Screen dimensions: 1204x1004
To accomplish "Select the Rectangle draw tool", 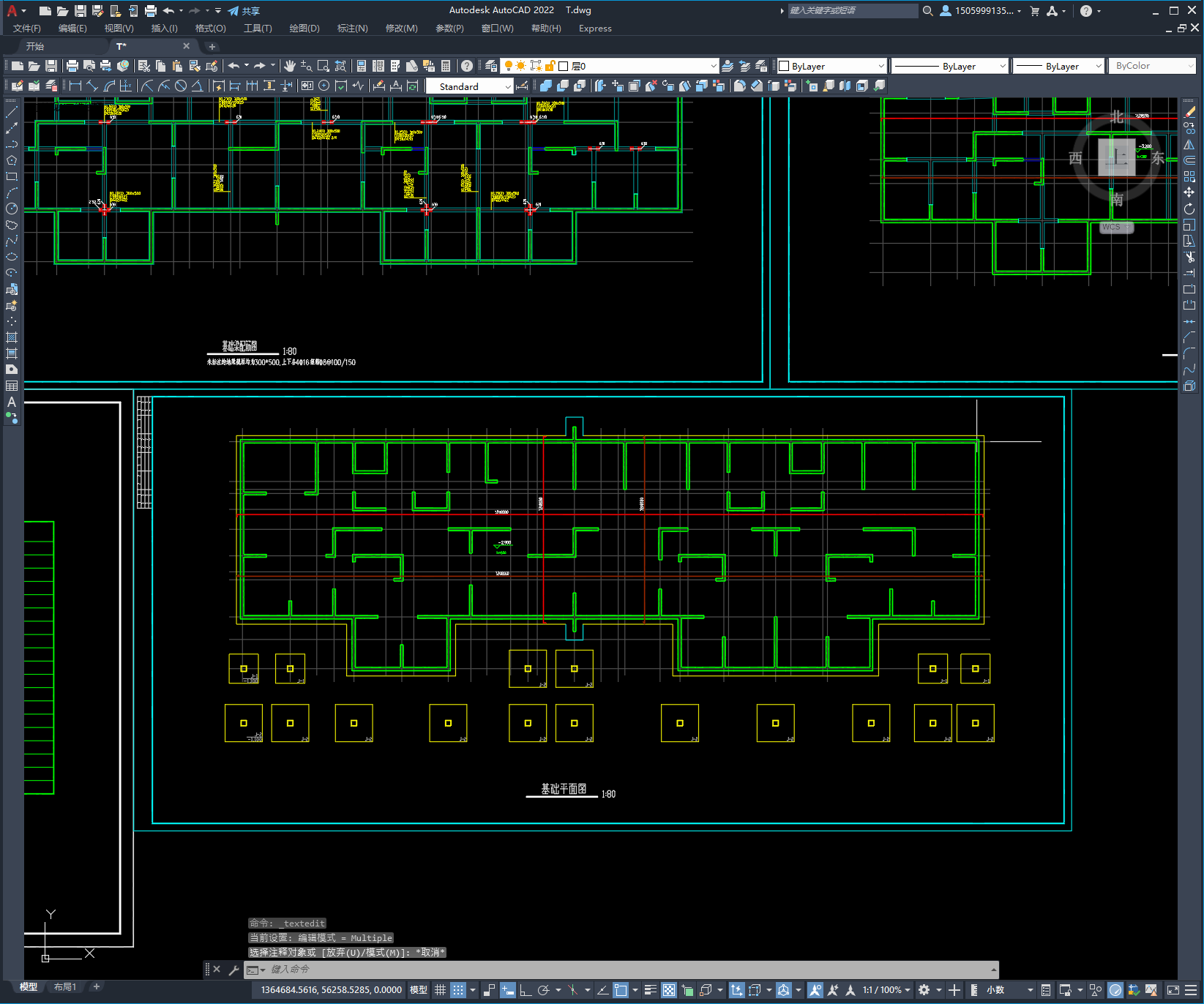I will pos(12,176).
